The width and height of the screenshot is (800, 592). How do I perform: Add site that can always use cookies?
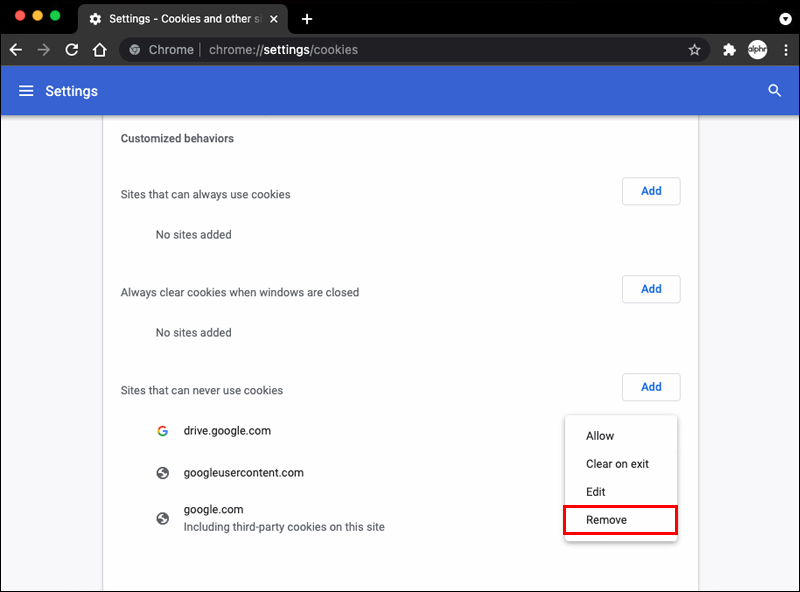651,191
